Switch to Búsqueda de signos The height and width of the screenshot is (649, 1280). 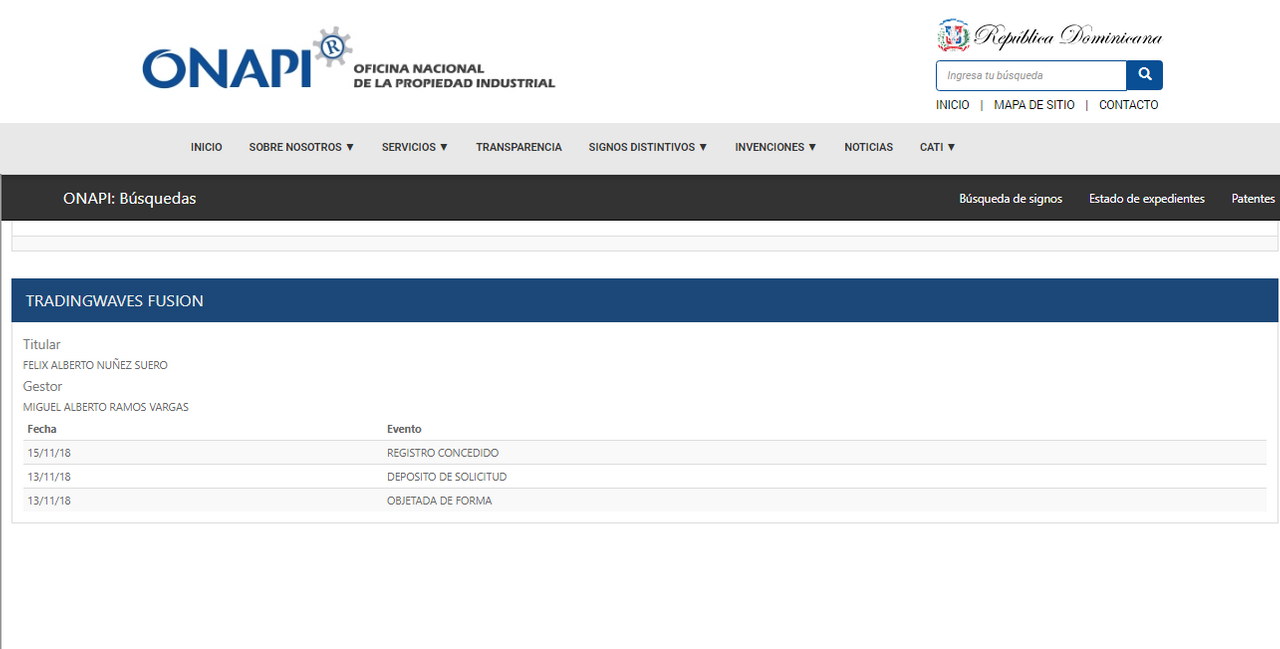(x=1010, y=199)
